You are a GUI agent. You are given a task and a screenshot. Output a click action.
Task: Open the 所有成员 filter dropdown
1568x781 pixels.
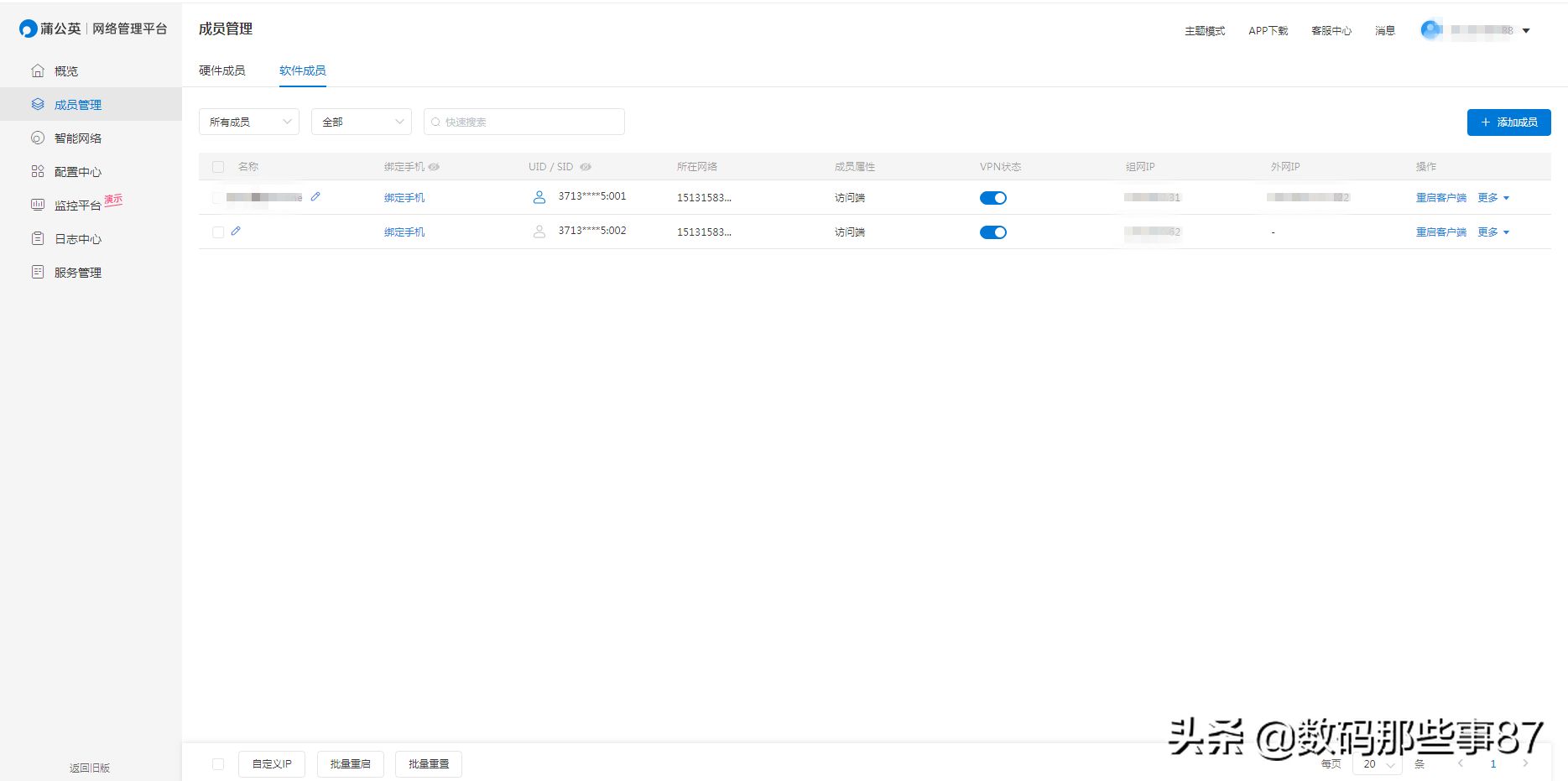249,122
